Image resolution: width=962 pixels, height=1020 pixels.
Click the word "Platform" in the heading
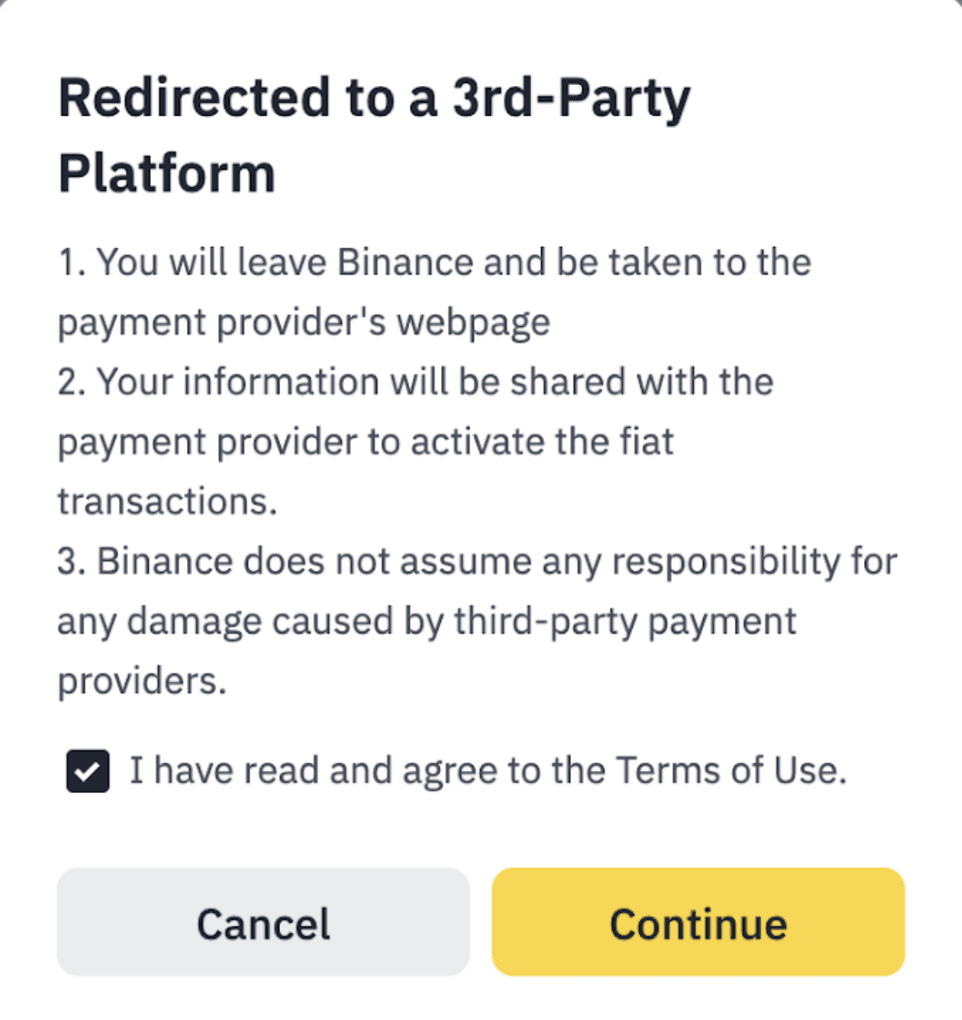point(166,174)
